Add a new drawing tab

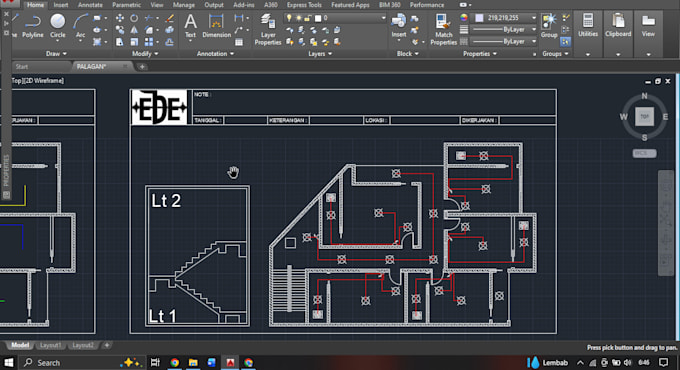(142, 66)
